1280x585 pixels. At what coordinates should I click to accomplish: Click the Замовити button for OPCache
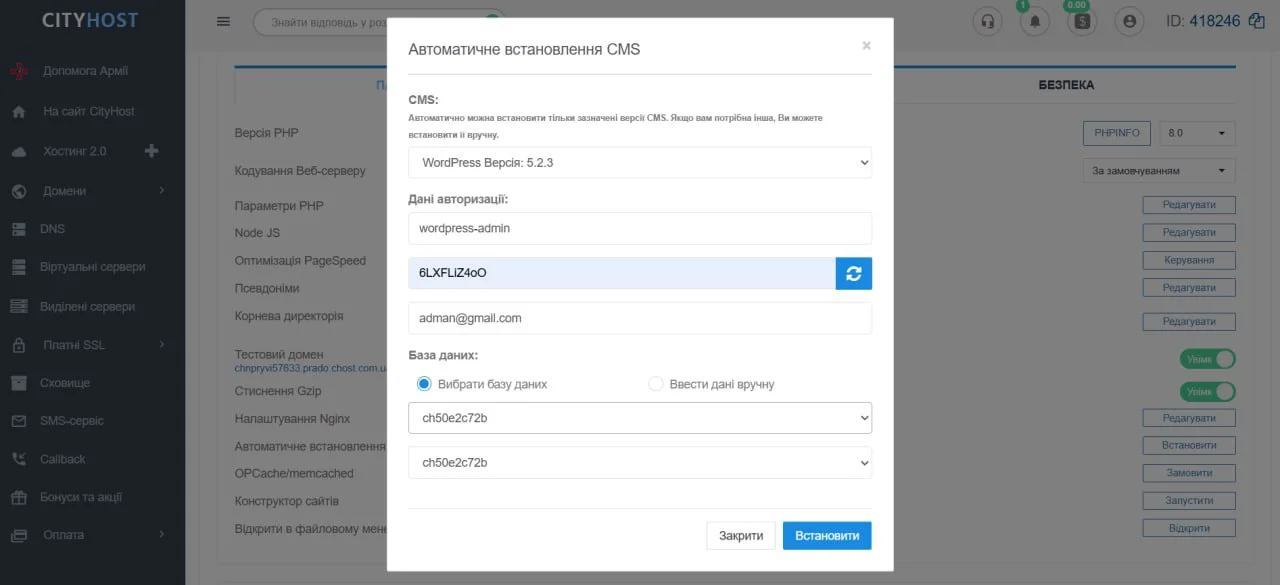click(x=1189, y=473)
